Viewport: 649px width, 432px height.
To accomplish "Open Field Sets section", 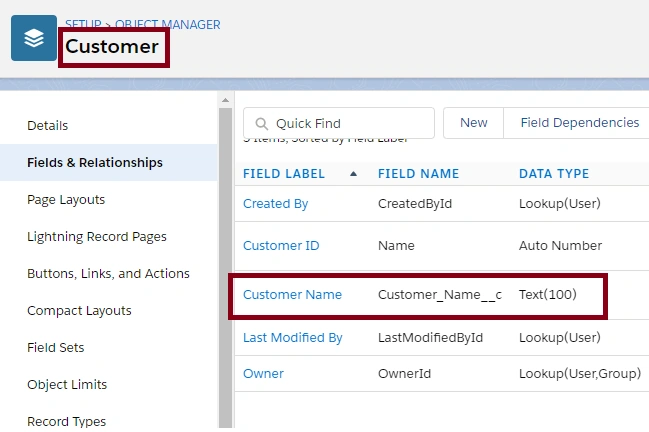I will click(x=55, y=348).
